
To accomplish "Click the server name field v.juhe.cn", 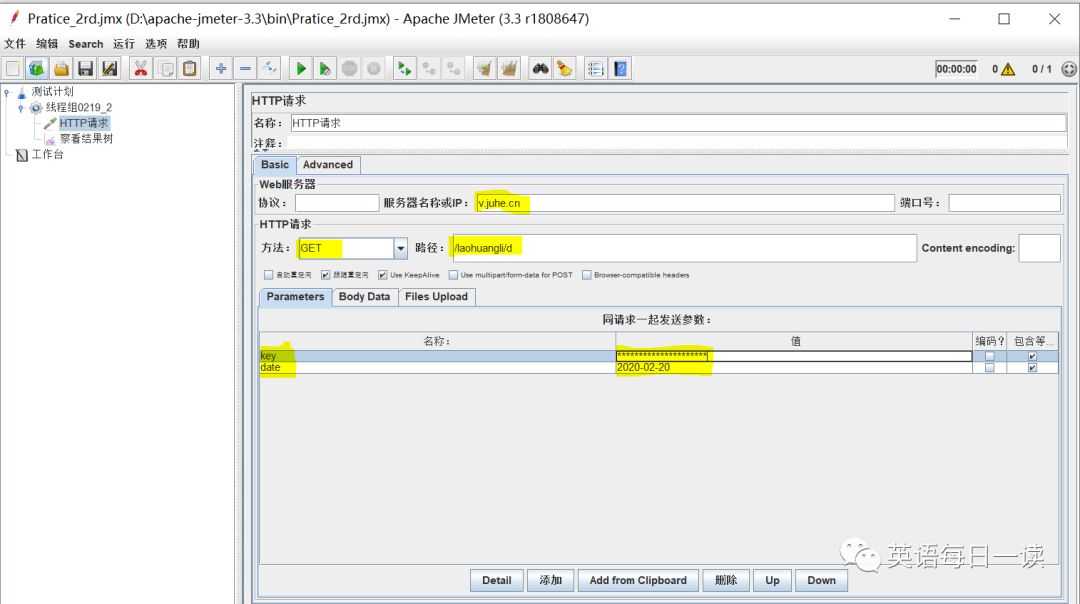I will 685,203.
